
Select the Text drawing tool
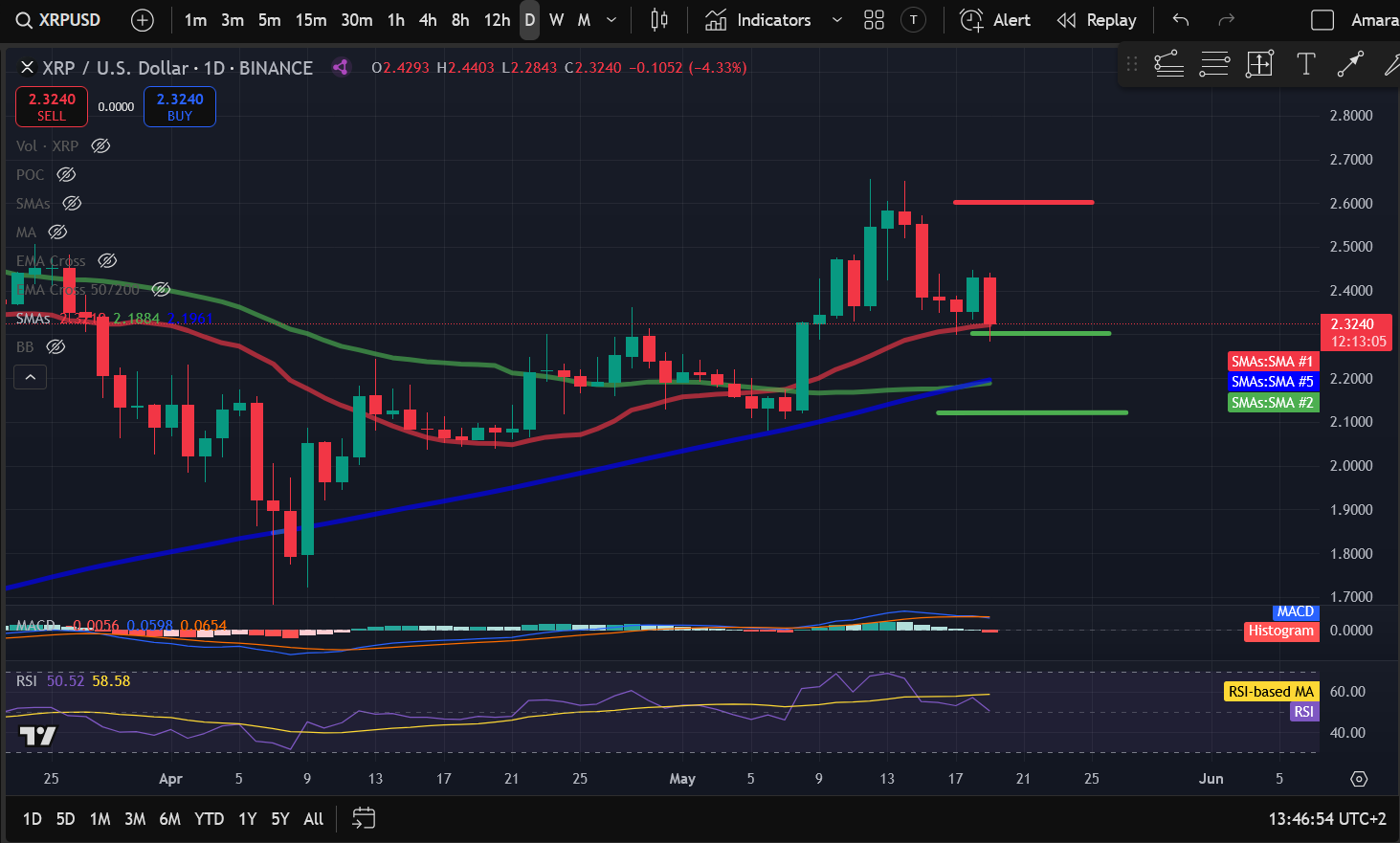[x=1305, y=64]
